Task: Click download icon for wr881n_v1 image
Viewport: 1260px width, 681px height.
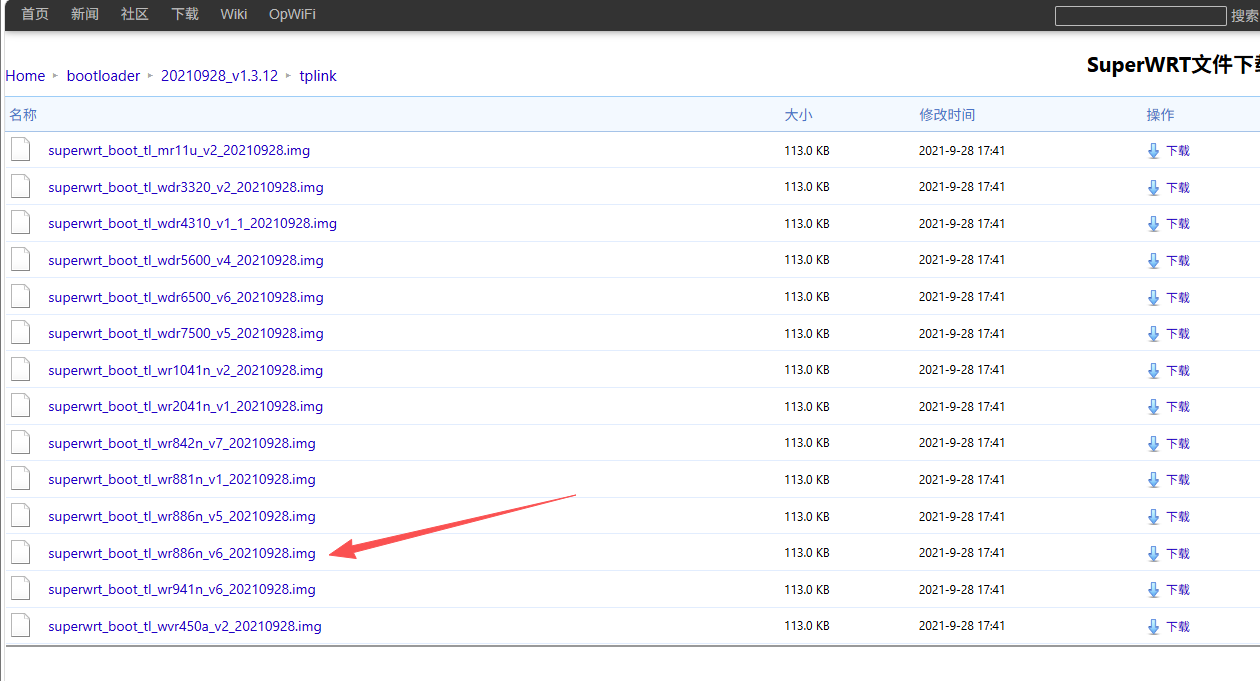Action: click(x=1153, y=480)
